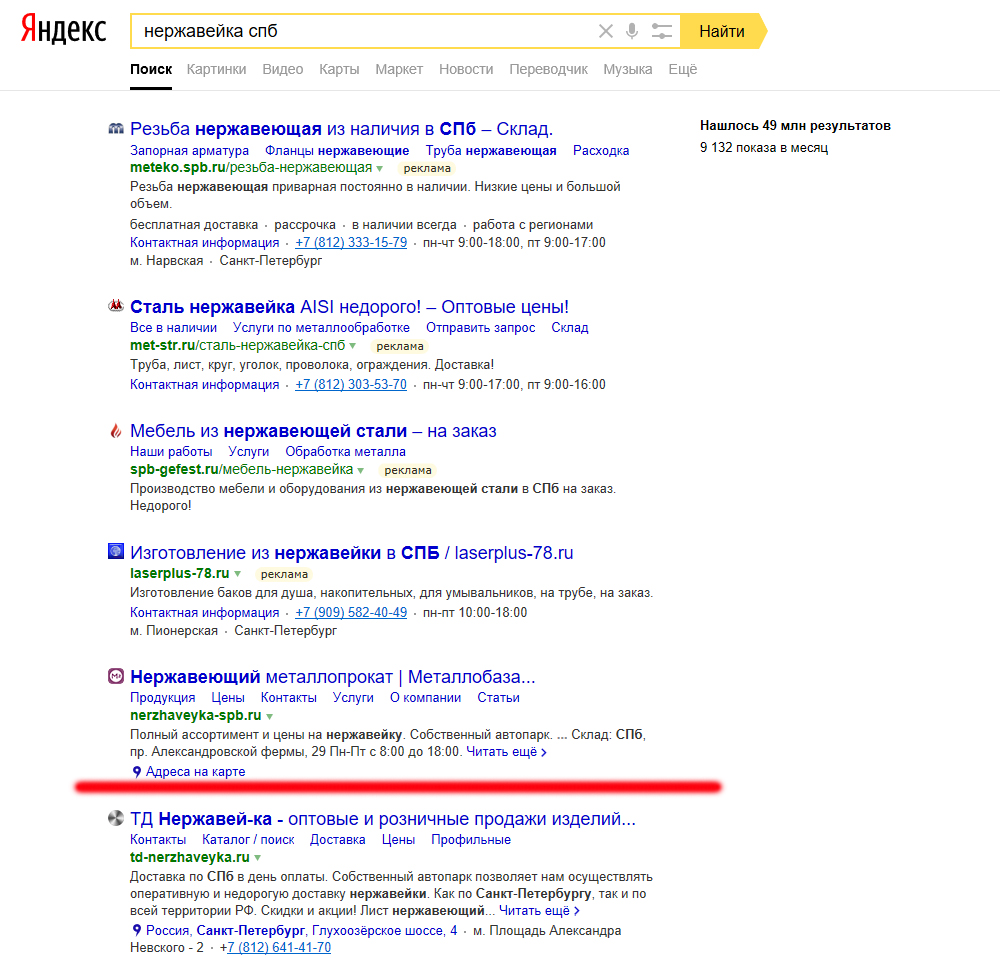
Task: Open the Труба нержавеющая sitelink
Action: (491, 151)
